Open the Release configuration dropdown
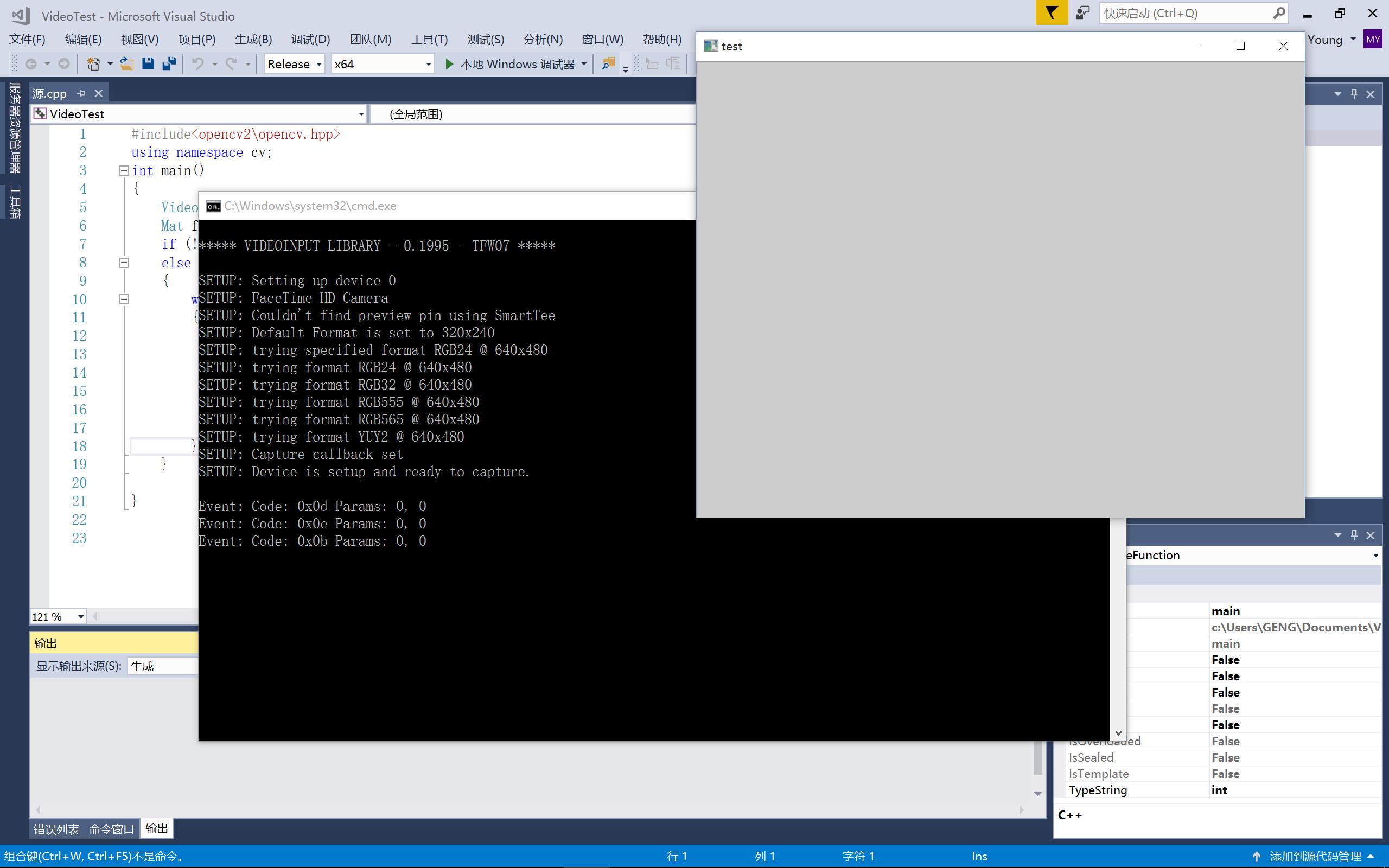The image size is (1389, 868). click(x=295, y=63)
